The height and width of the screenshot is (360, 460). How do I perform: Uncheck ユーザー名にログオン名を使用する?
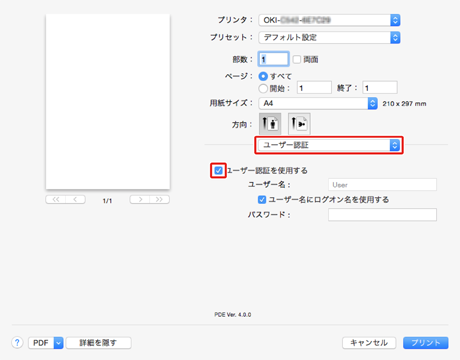[x=262, y=200]
